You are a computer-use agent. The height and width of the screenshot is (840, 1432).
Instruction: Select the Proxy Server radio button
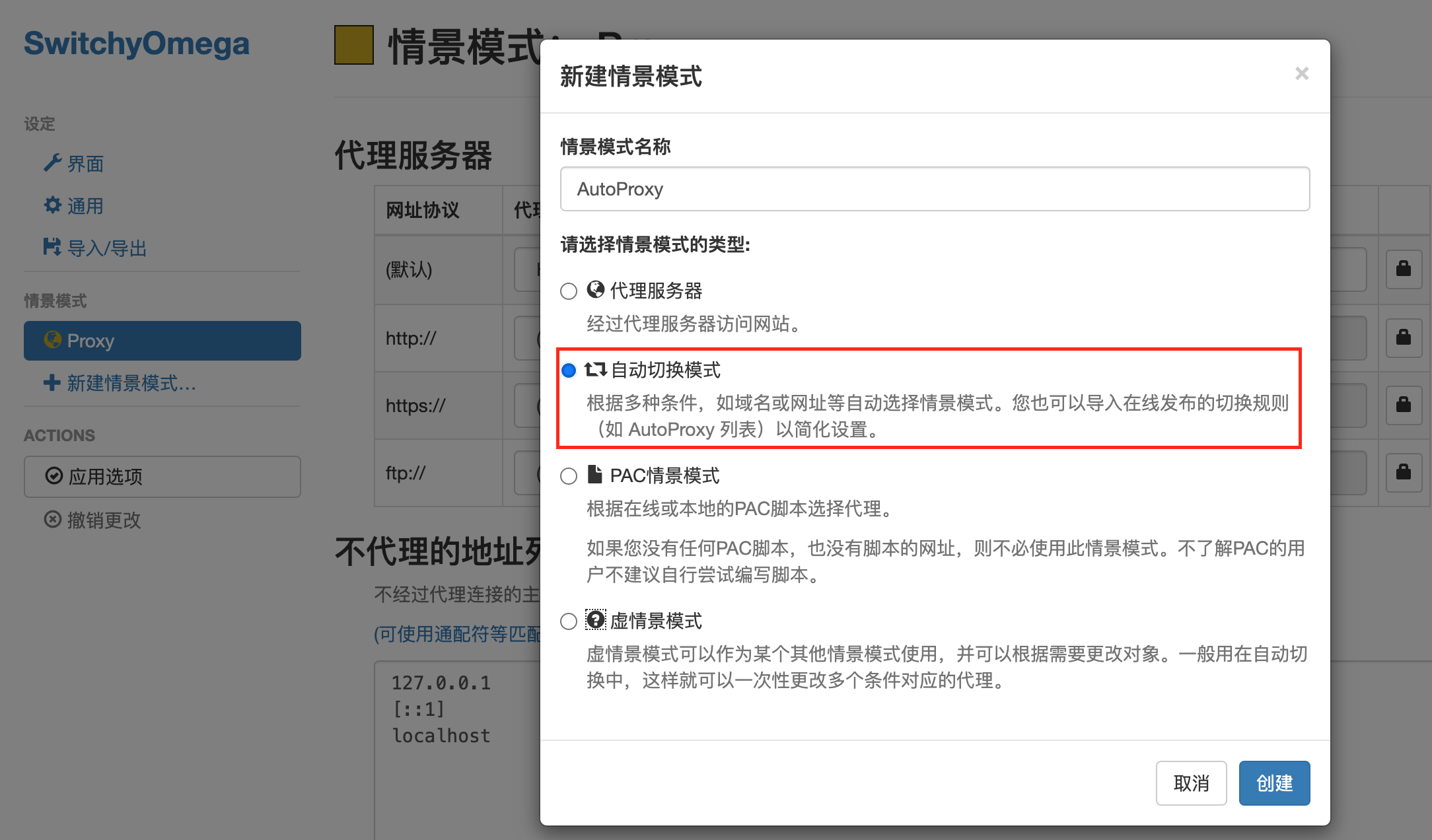(569, 291)
